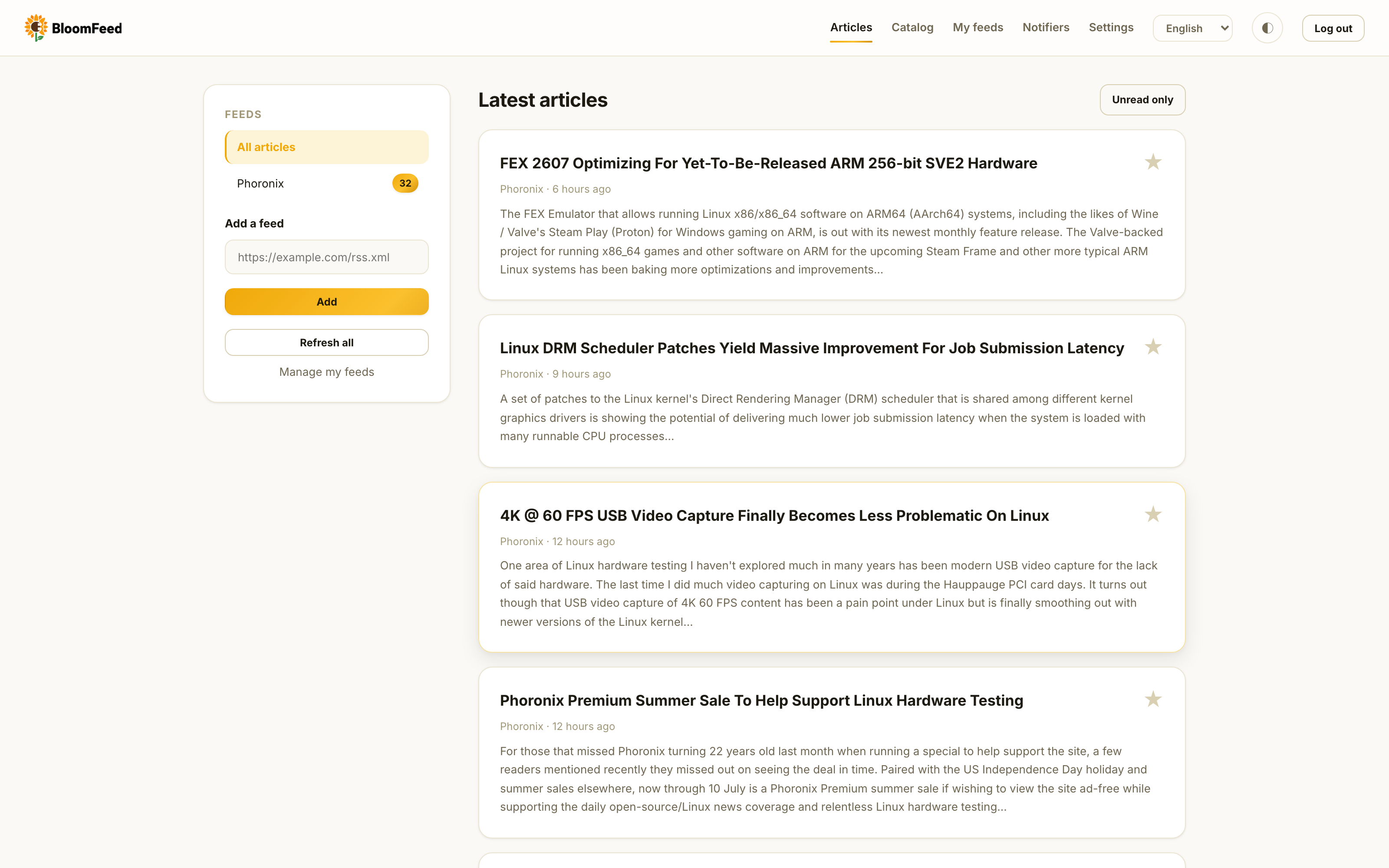Click the "Phoronix · 6 hours ago" metadata
The width and height of the screenshot is (1389, 868).
point(555,189)
